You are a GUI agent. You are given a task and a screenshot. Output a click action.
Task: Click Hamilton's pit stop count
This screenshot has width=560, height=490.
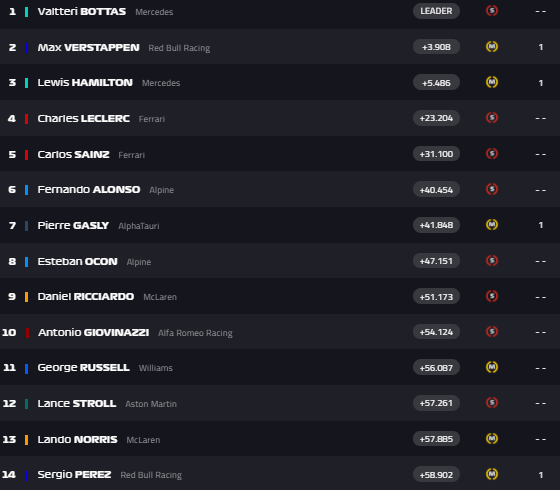click(x=541, y=83)
